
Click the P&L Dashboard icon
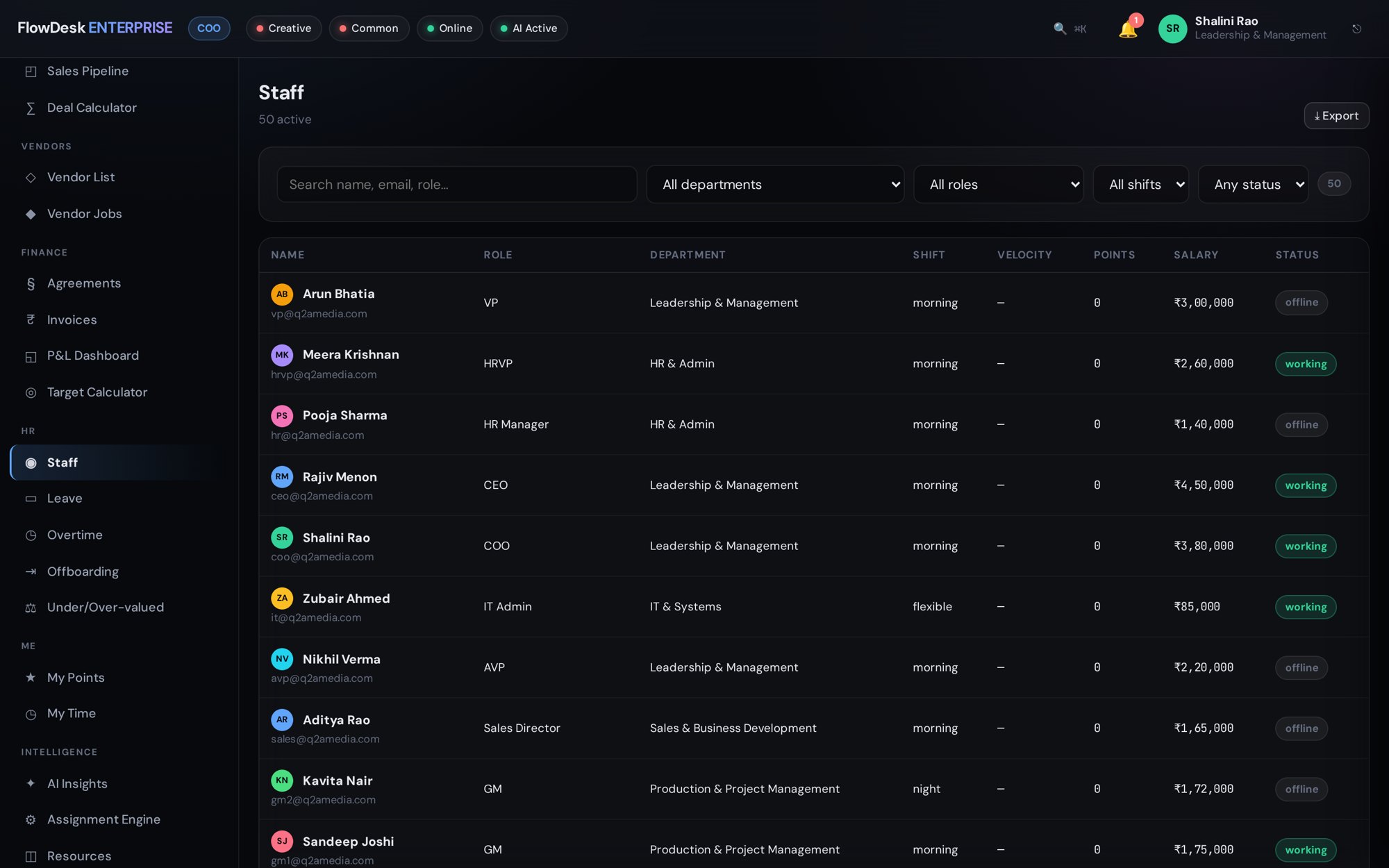(x=31, y=356)
